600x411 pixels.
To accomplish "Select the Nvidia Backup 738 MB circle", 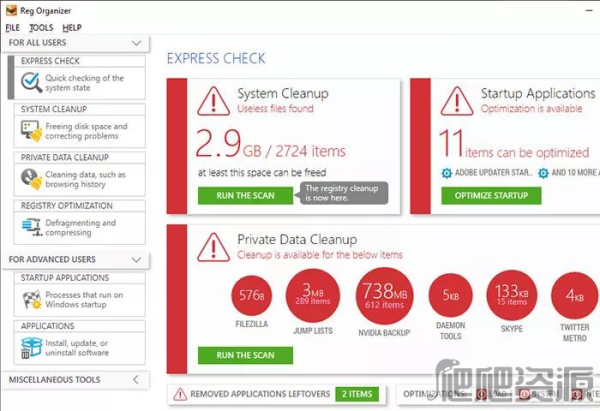I will coord(383,295).
